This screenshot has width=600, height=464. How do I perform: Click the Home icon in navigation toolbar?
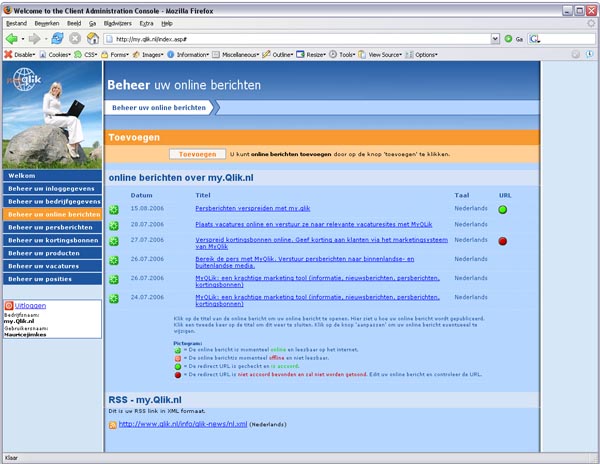pos(92,38)
